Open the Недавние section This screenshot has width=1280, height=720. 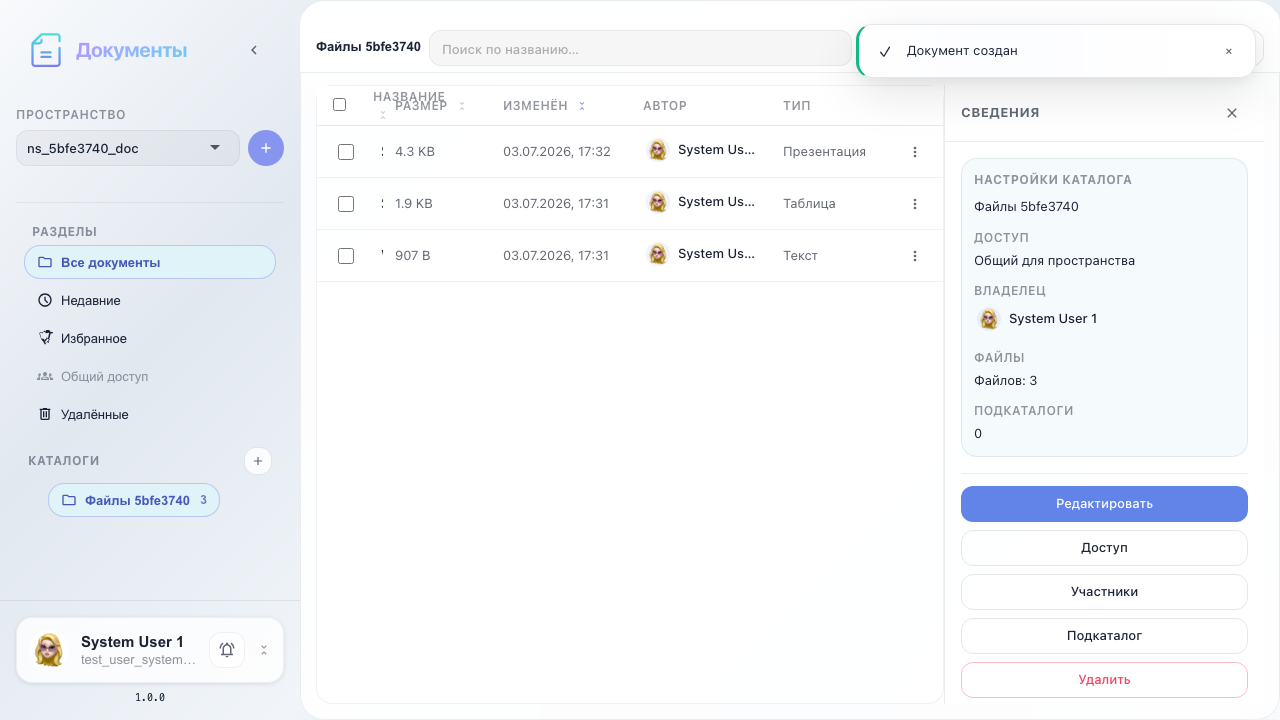(150, 300)
